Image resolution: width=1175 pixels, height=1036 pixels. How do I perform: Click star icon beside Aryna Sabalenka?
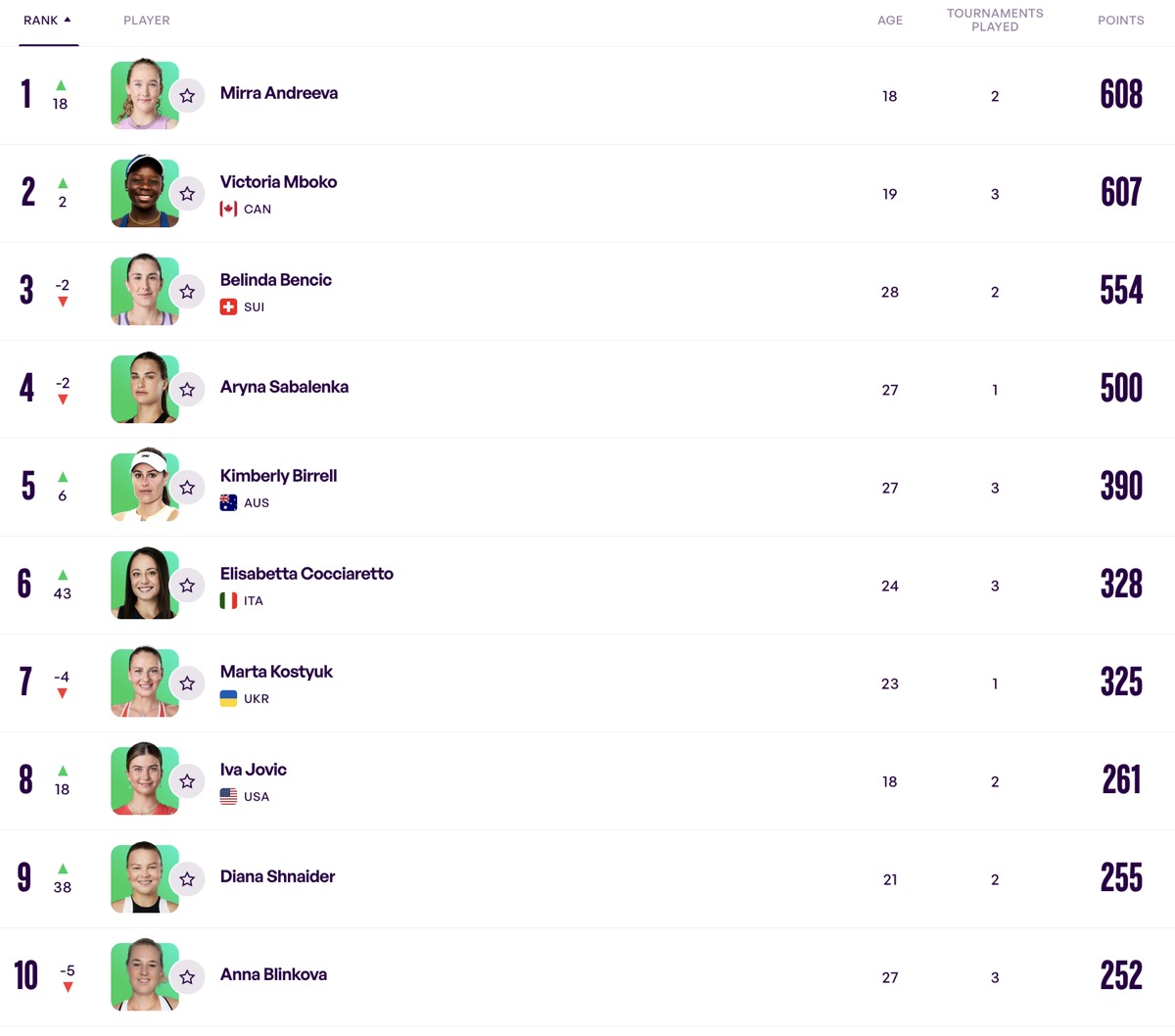tap(187, 390)
